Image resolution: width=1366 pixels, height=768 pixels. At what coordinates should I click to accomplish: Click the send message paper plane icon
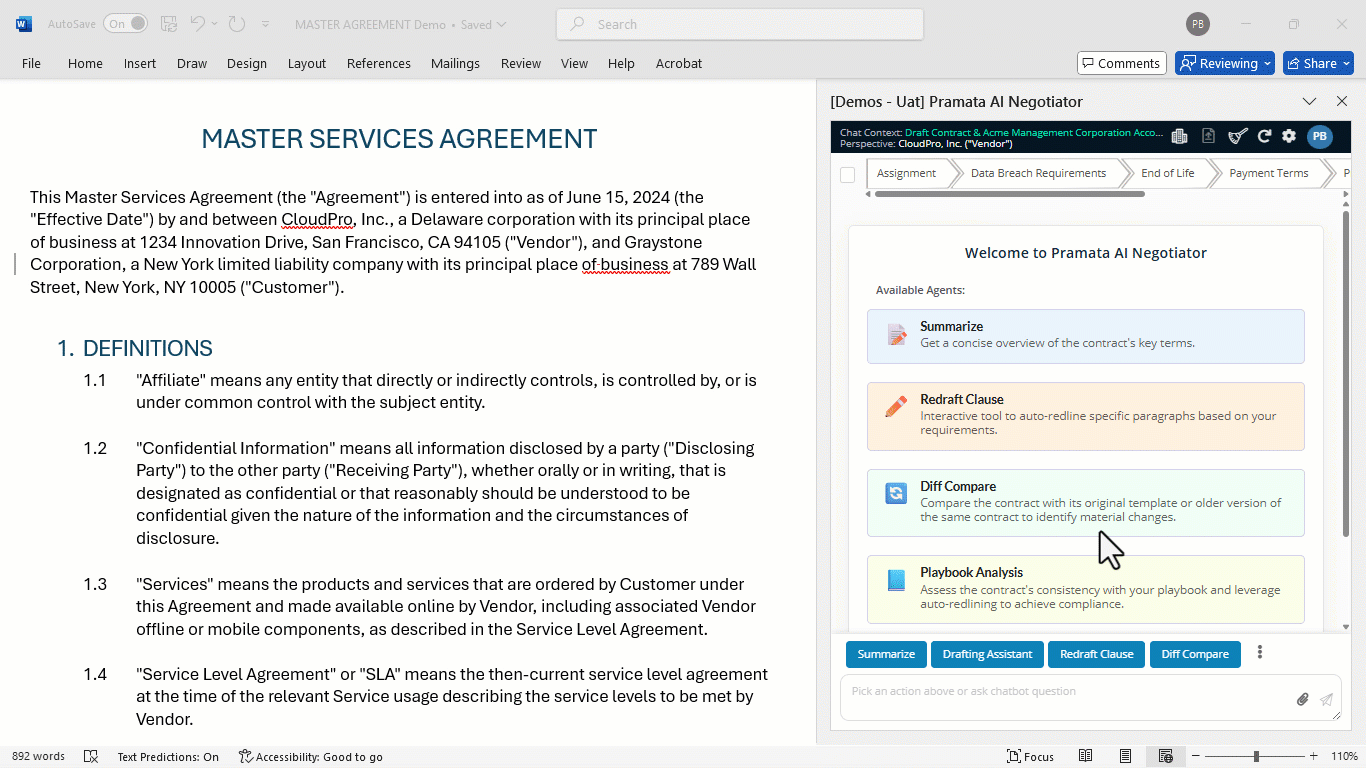point(1327,700)
